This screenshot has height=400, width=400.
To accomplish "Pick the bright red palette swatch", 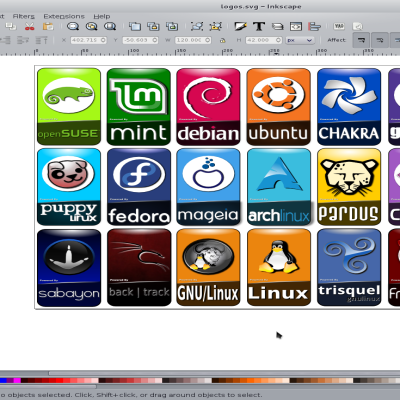I will pos(60,380).
